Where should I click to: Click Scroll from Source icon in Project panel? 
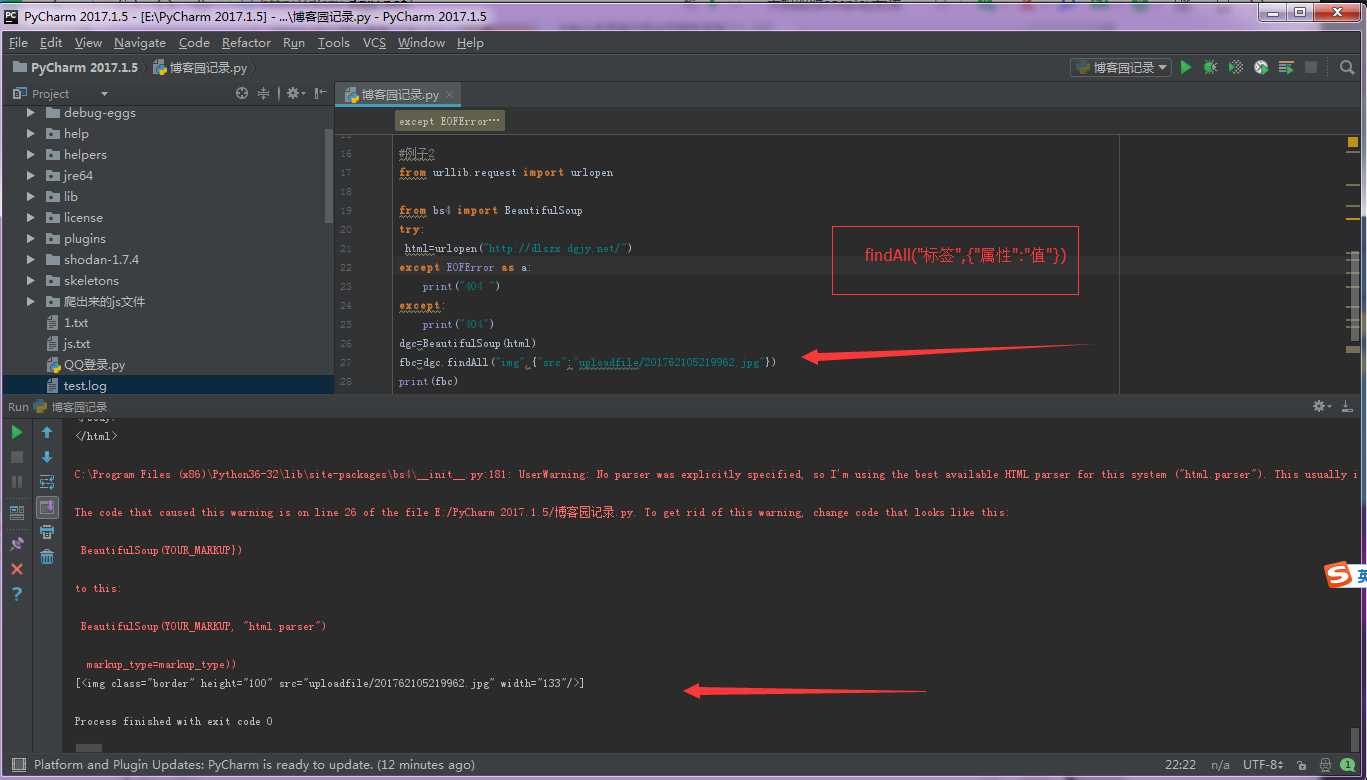click(x=242, y=93)
